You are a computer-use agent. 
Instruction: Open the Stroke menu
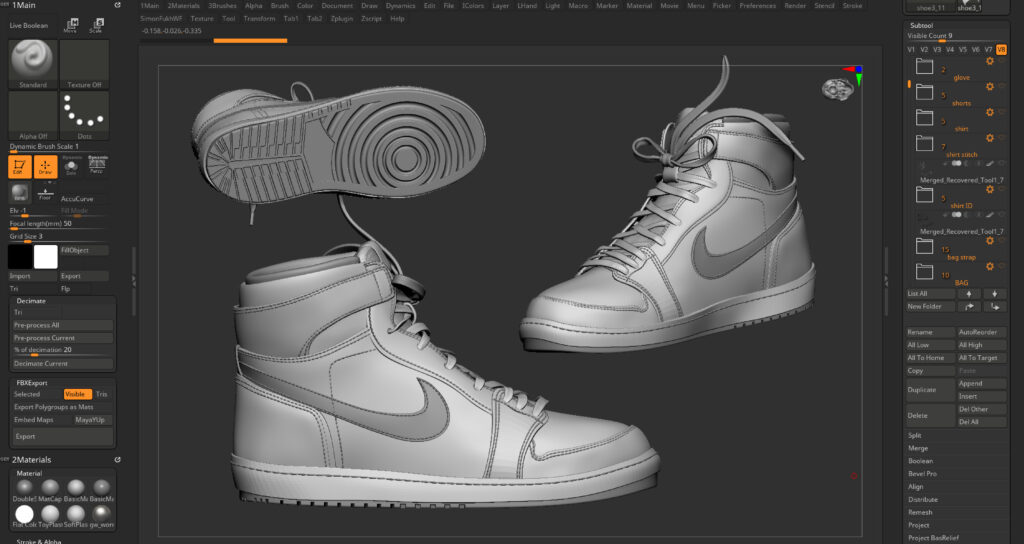[x=852, y=5]
